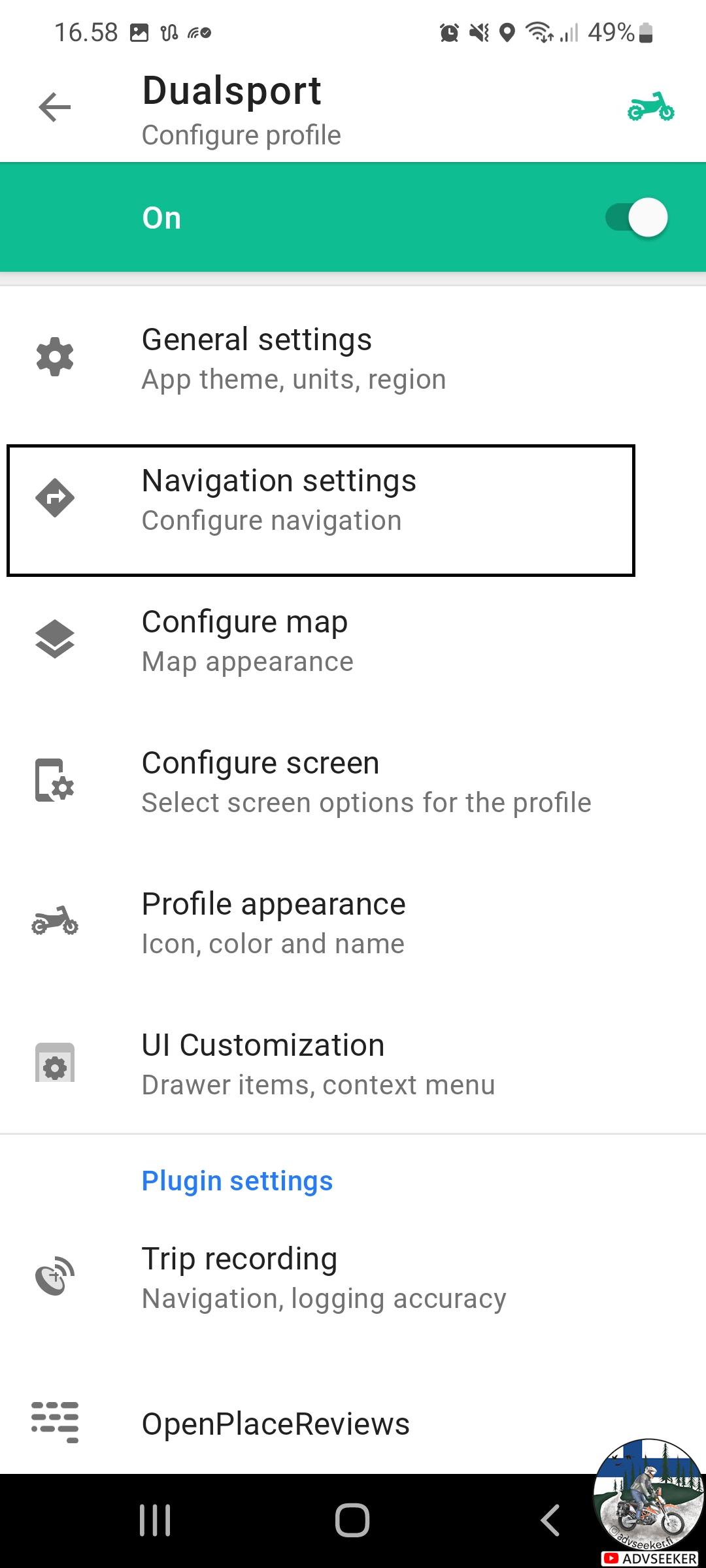Click the Navigation settings direction icon
706x1568 pixels.
(x=55, y=498)
